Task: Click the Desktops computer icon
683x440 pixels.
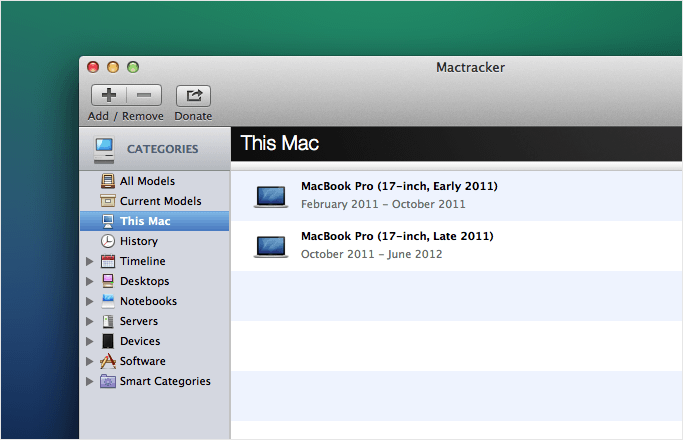Action: [x=108, y=281]
